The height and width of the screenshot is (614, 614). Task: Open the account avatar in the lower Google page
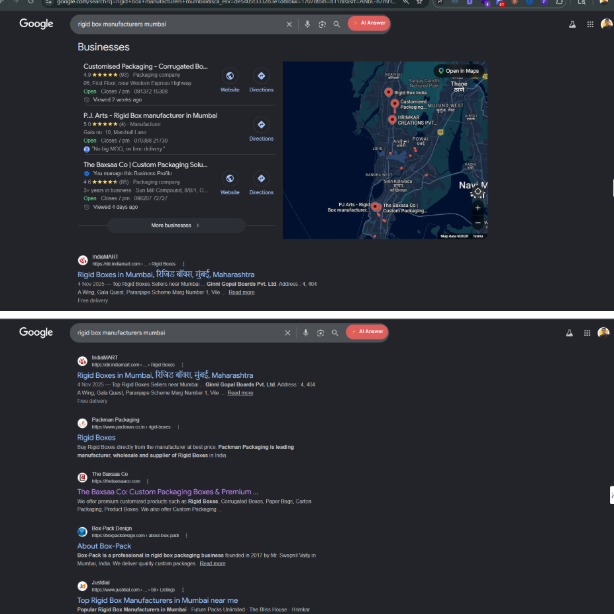click(603, 332)
